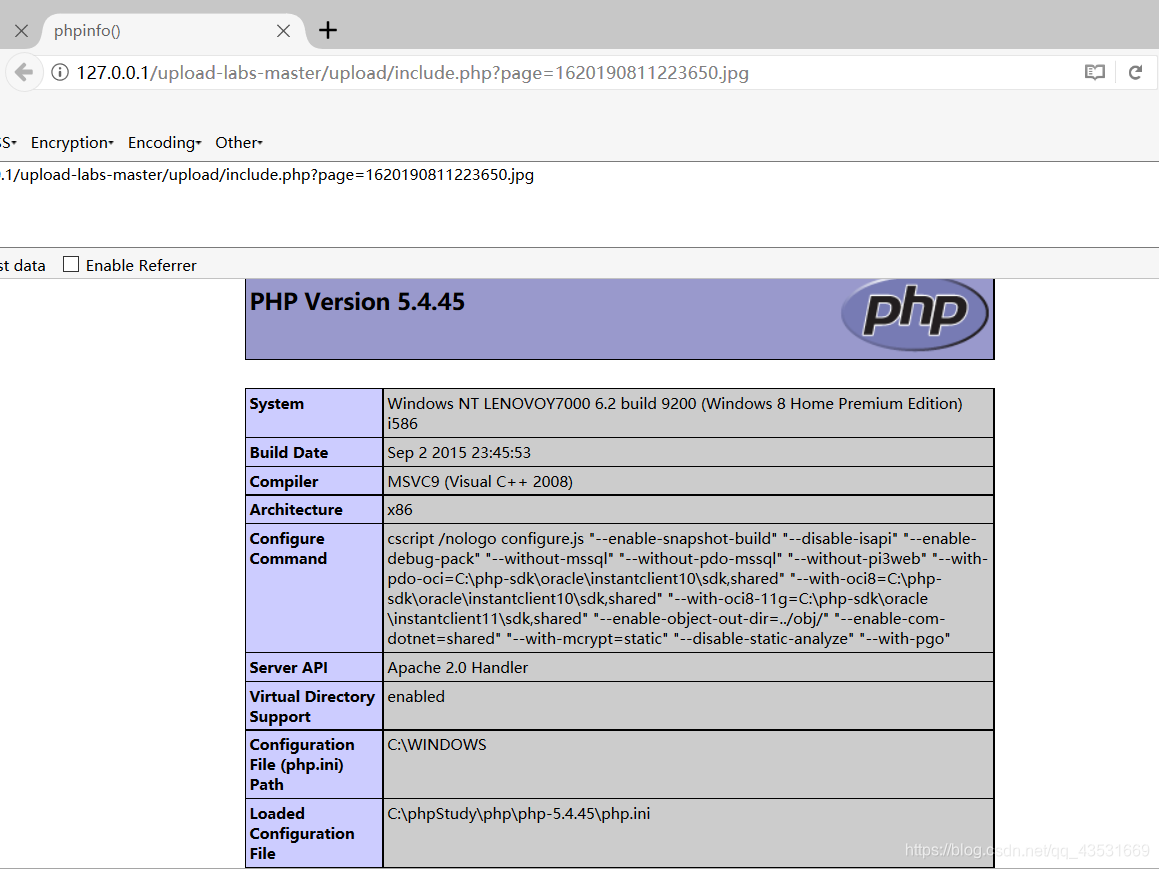This screenshot has height=869, width=1159.
Task: Click the HackBar URL text field
Action: 580,204
